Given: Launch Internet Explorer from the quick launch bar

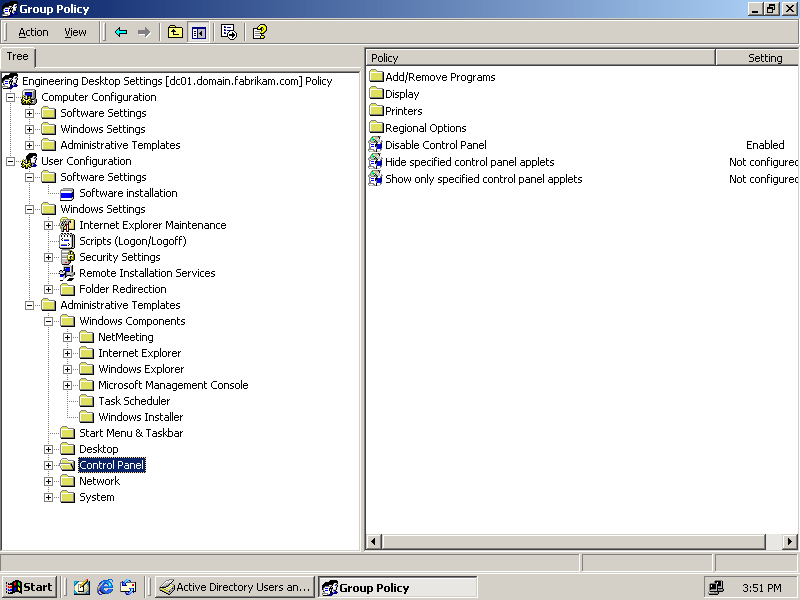Looking at the screenshot, I should 105,587.
